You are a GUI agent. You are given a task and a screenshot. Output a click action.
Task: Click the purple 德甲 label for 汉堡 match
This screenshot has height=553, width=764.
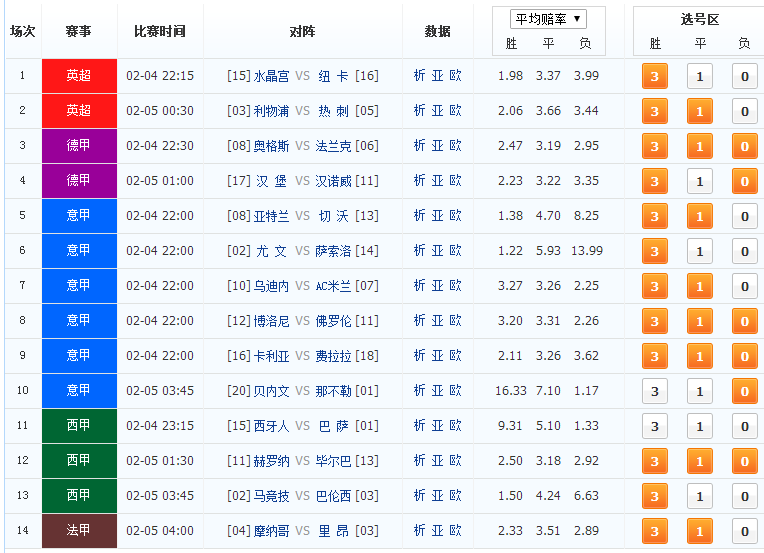pos(79,181)
